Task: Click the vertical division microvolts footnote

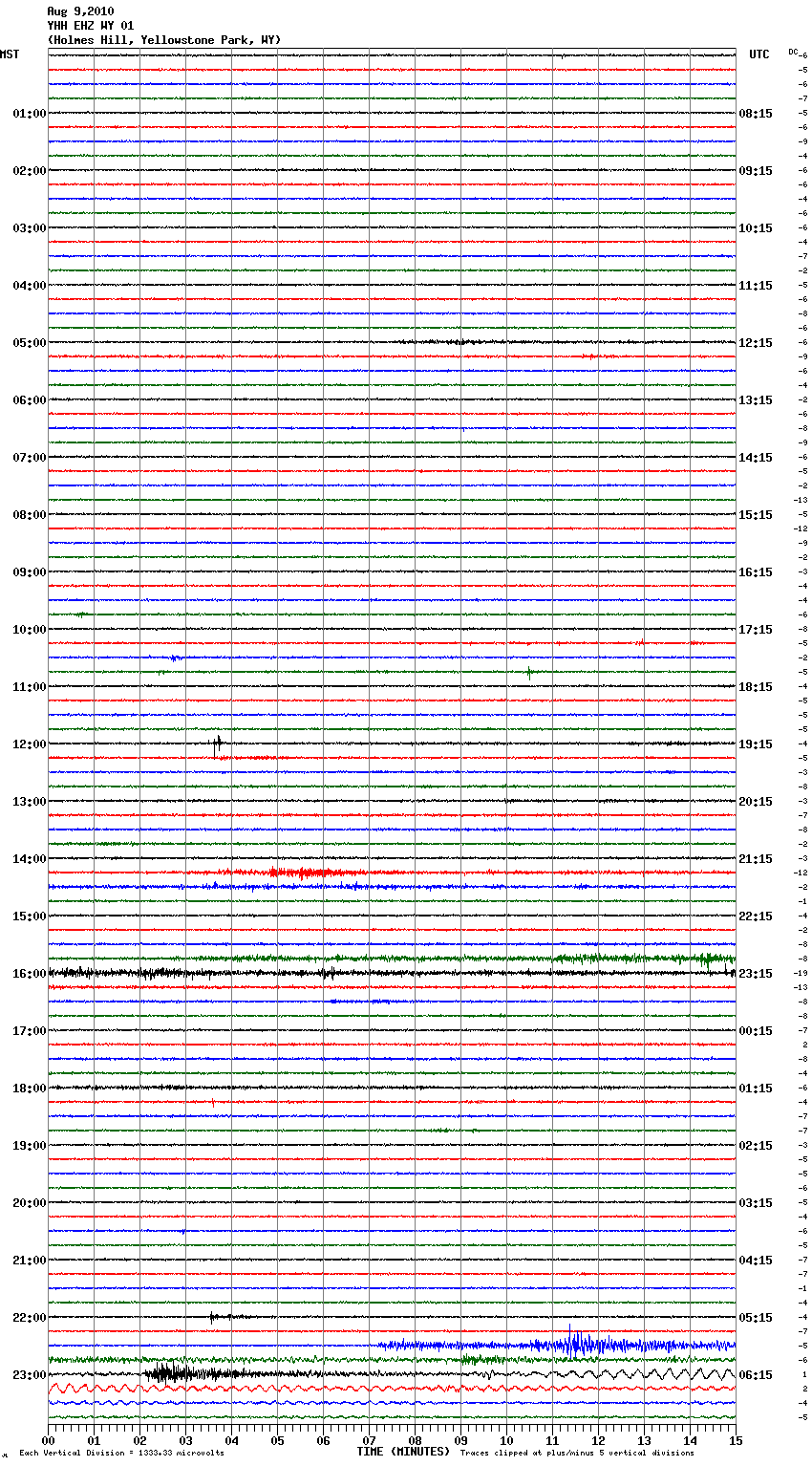Action: 121,1454
